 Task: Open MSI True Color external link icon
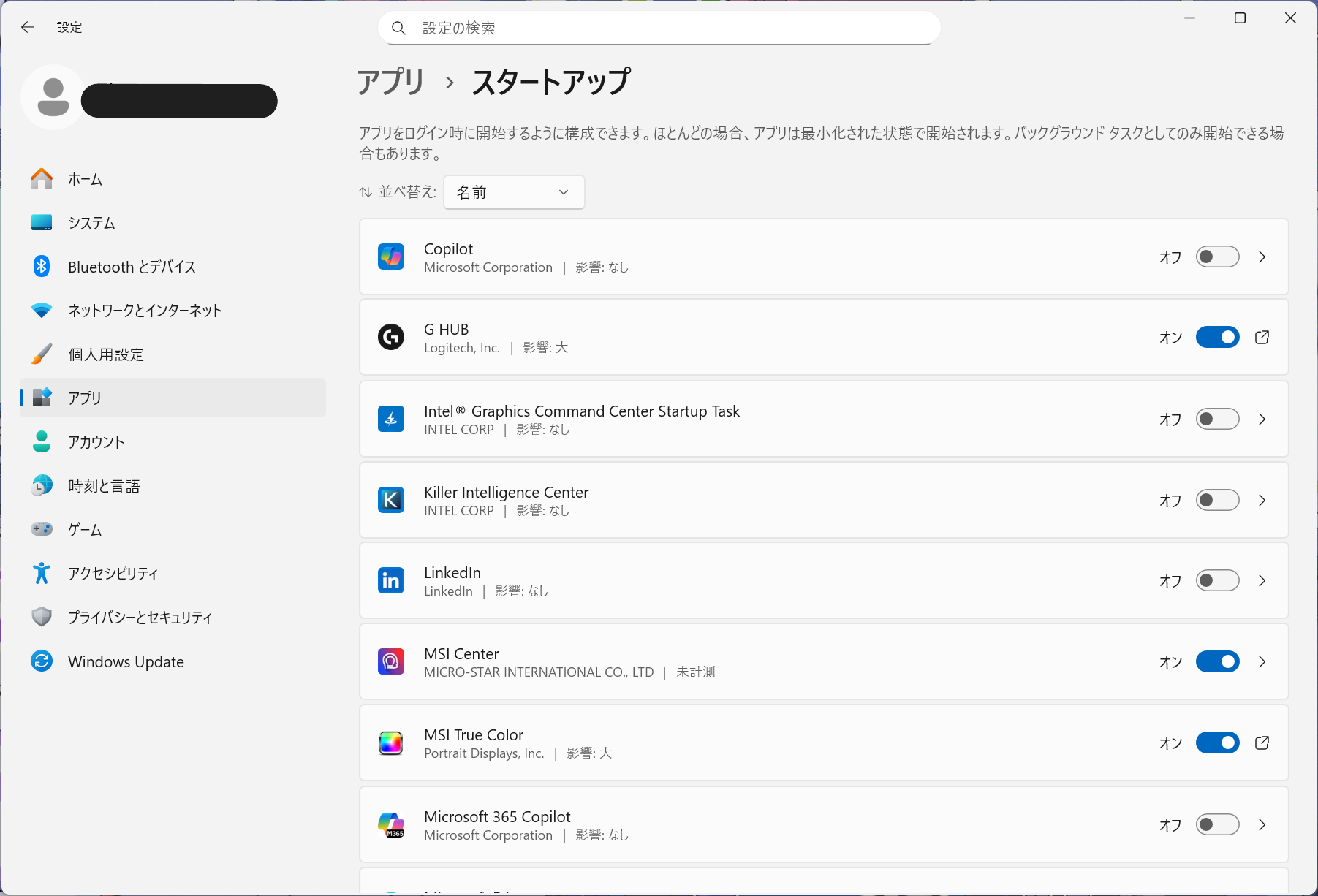tap(1262, 743)
